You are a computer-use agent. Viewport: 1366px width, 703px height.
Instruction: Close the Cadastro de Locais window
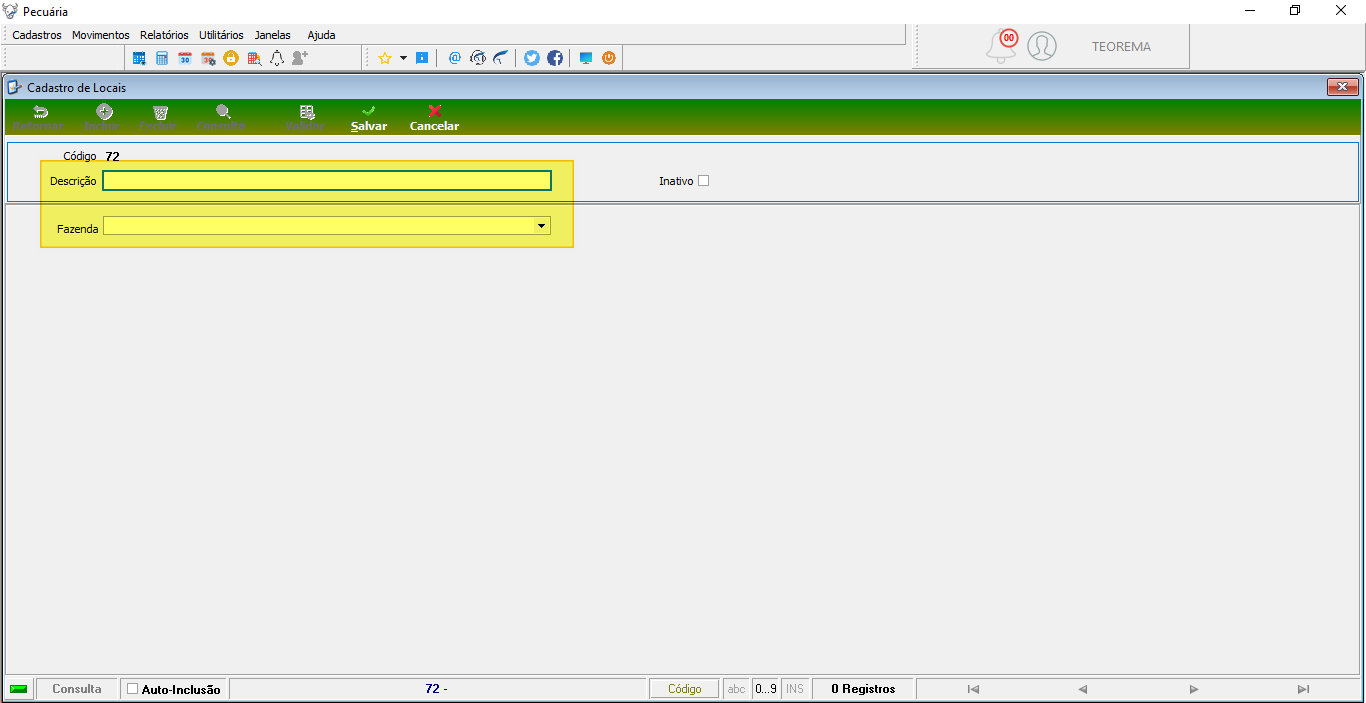1342,87
